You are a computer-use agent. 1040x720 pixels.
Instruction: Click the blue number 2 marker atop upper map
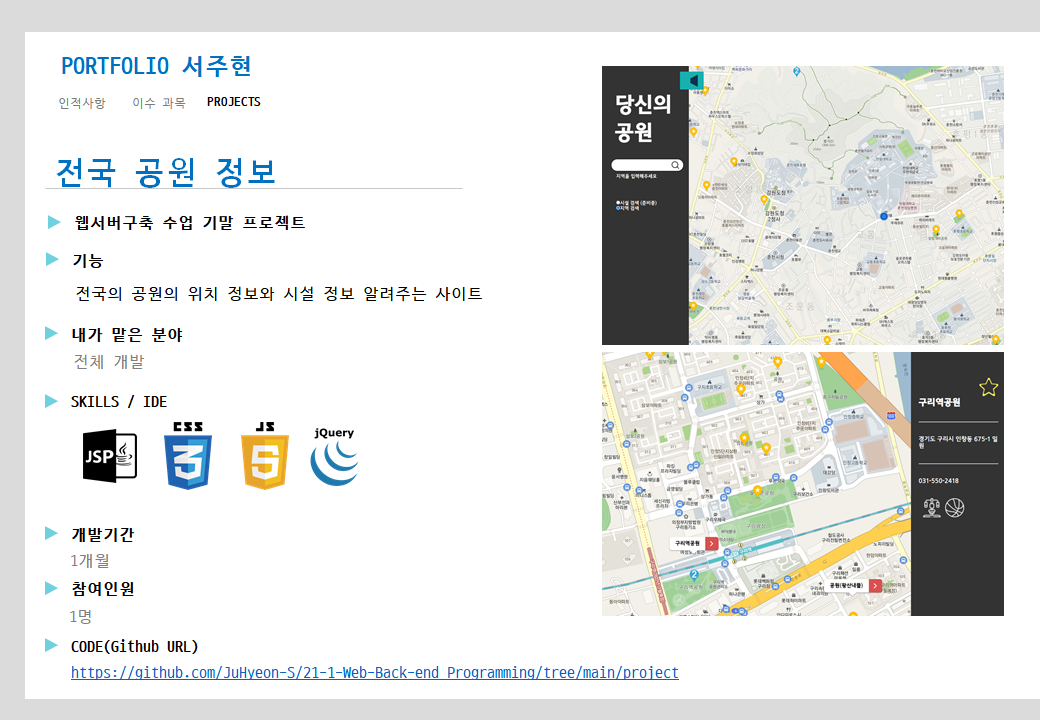tap(797, 71)
